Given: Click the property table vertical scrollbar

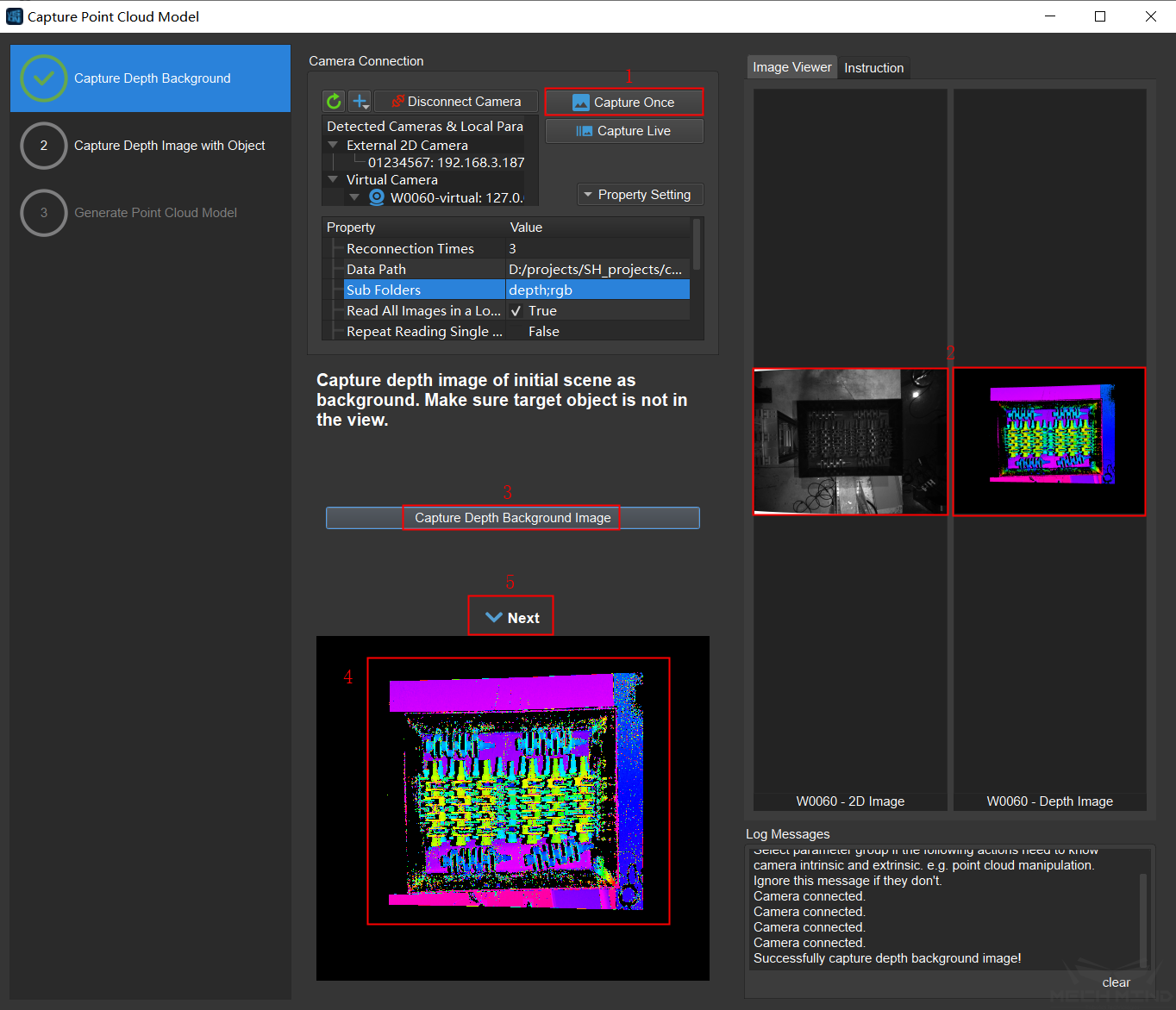Looking at the screenshot, I should tap(697, 246).
